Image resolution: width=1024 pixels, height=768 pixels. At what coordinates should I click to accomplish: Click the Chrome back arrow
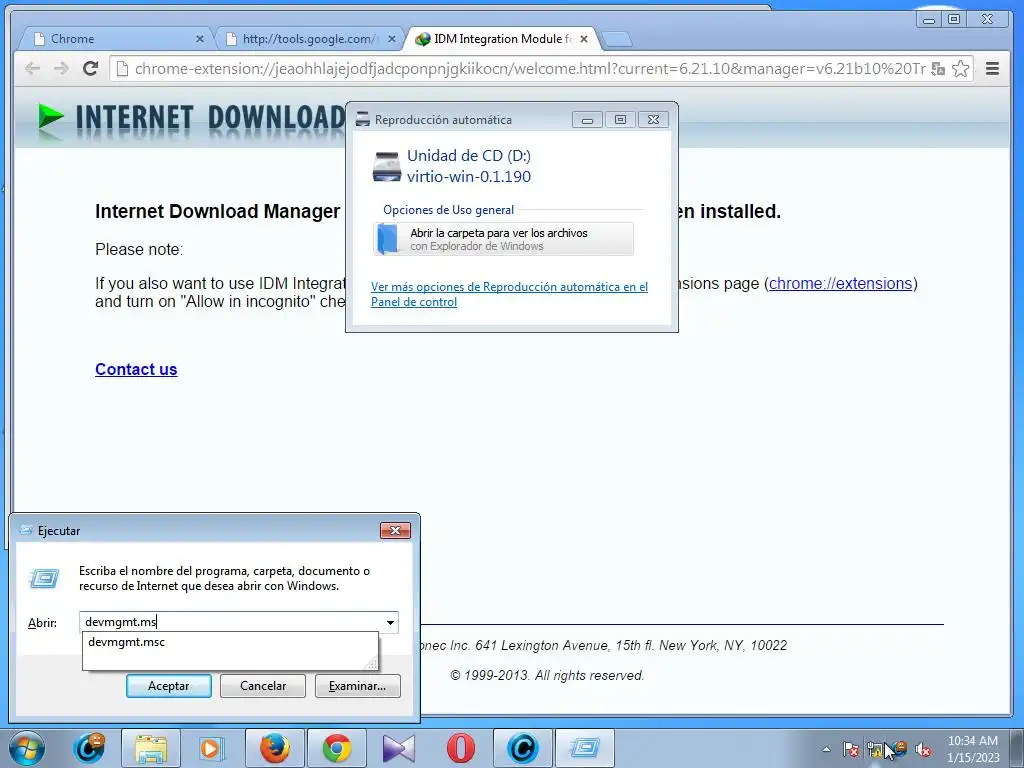point(32,69)
